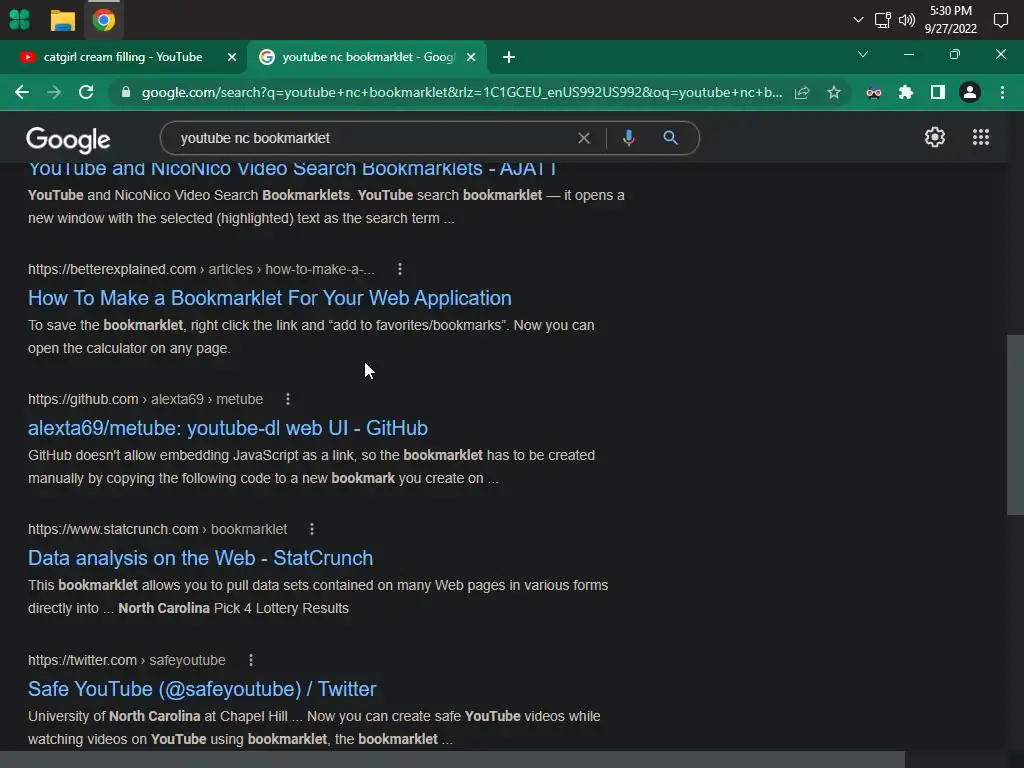1024x768 pixels.
Task: Open the tab search dropdown chevron
Action: pos(863,54)
